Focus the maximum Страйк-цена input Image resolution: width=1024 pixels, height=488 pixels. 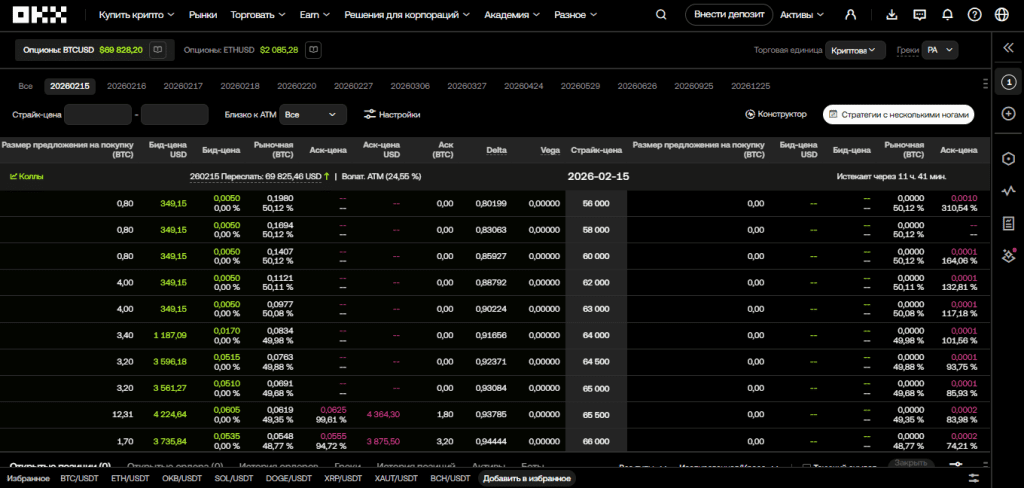coord(174,114)
